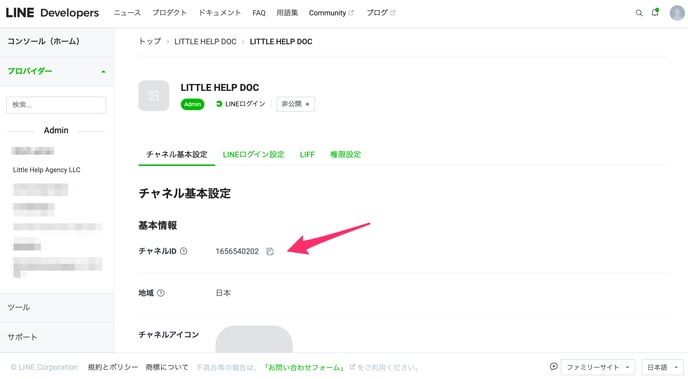Click help icon next to チャネルID
The image size is (688, 379).
point(183,251)
